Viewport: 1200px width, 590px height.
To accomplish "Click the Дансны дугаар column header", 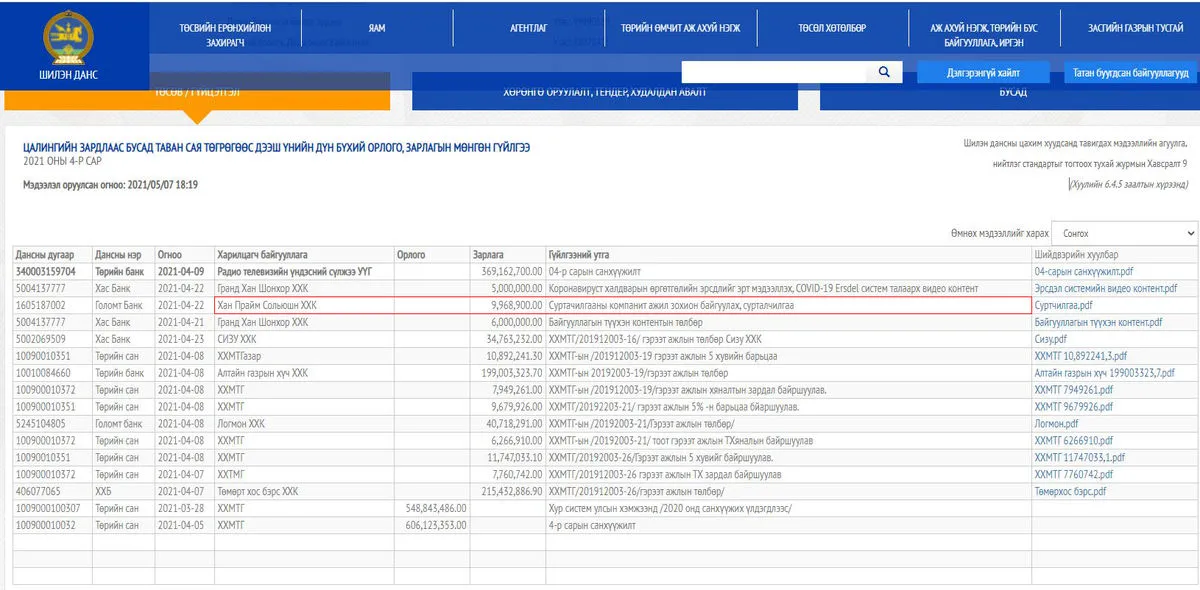I will (52, 255).
